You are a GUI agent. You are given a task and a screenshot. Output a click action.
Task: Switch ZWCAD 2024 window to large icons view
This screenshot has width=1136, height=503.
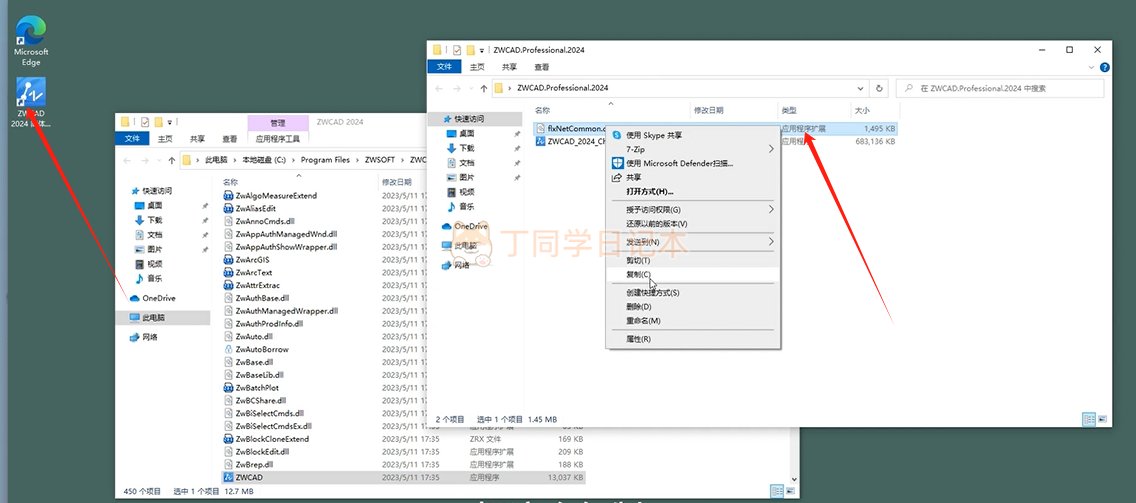(790, 491)
